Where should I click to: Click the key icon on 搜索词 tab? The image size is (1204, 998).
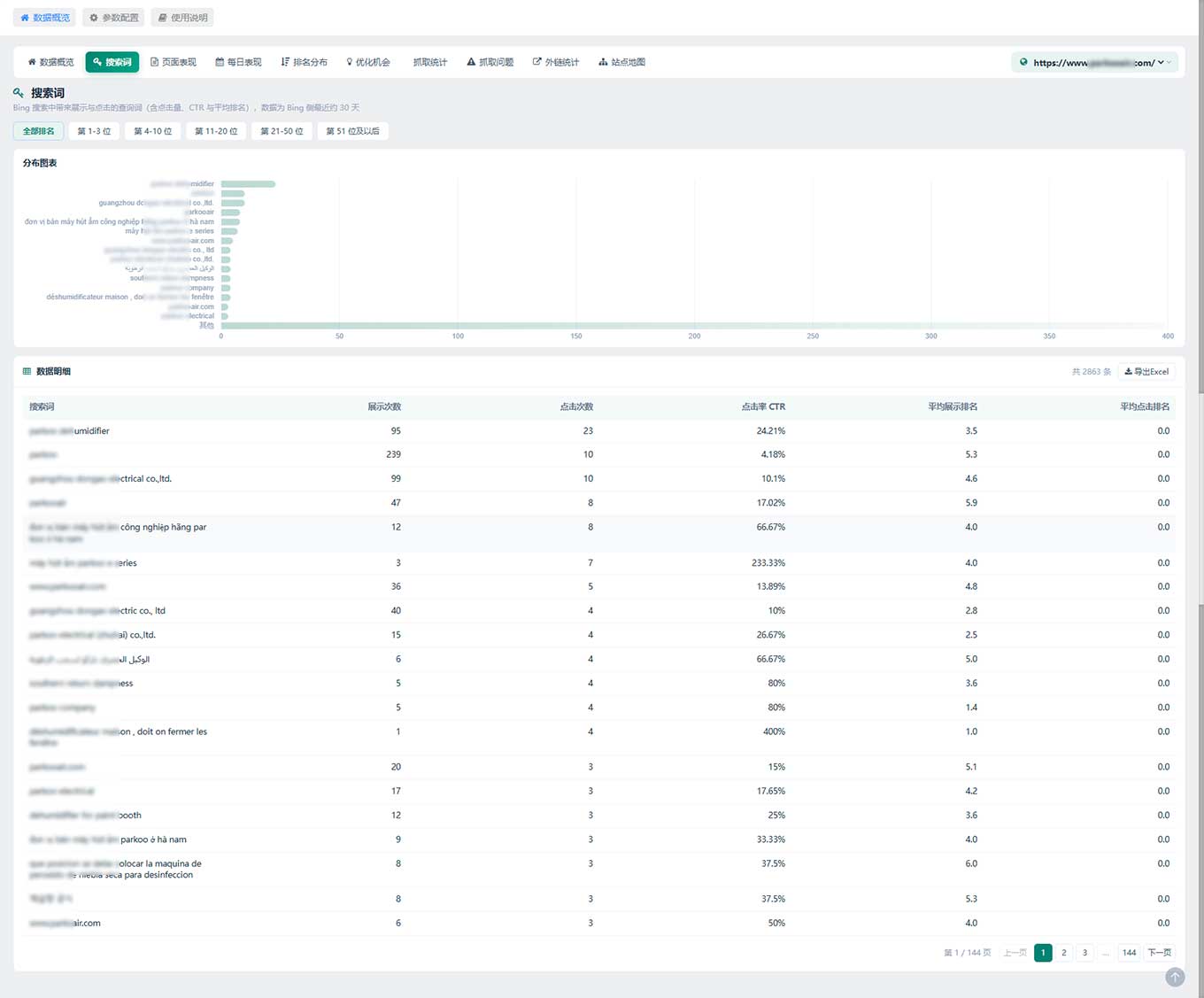[x=97, y=62]
